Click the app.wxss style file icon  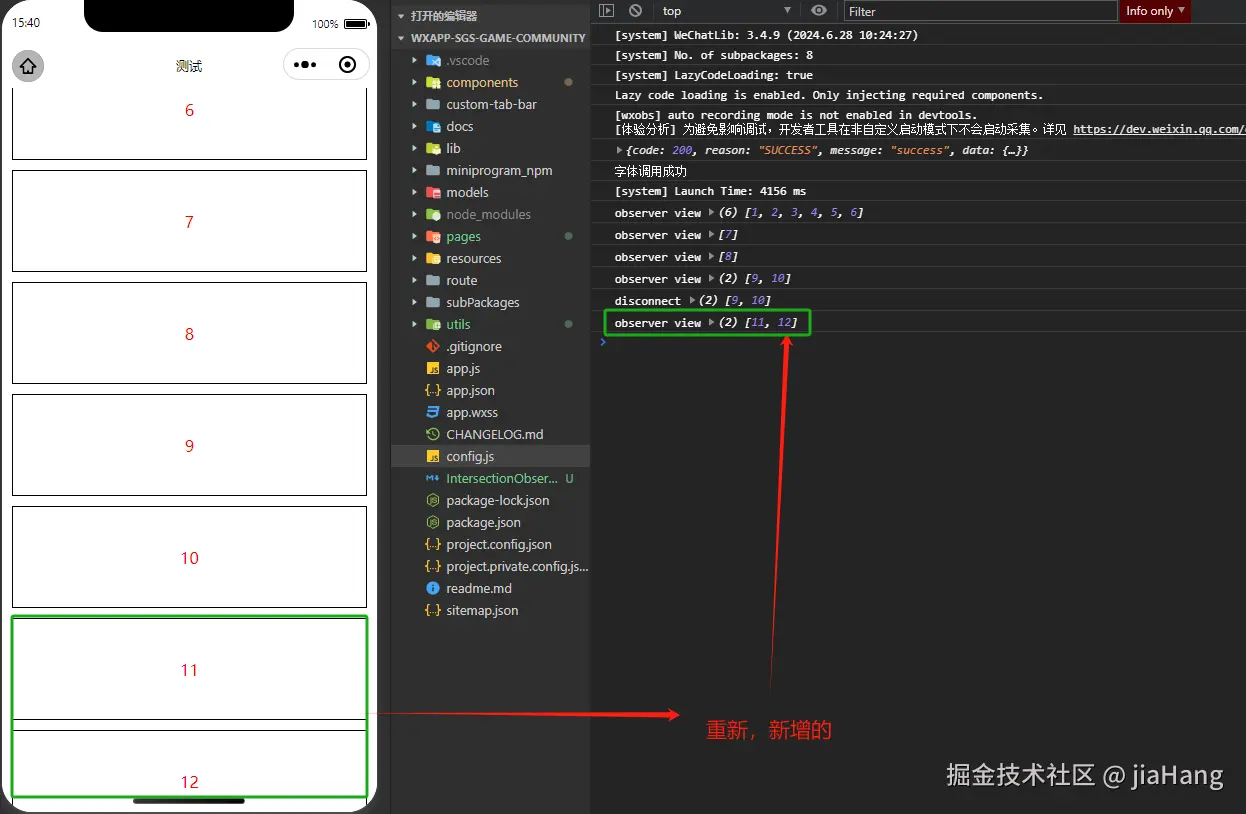click(433, 412)
